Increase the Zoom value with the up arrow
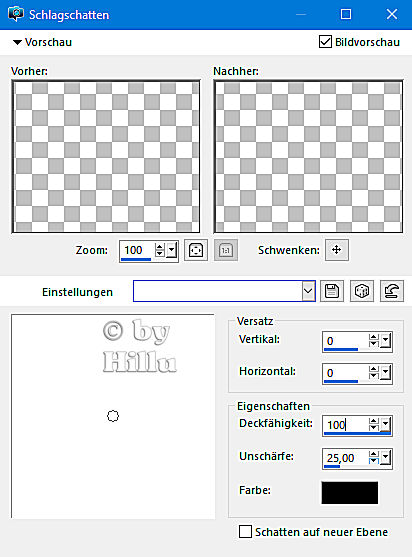The height and width of the screenshot is (557, 412). click(x=159, y=246)
